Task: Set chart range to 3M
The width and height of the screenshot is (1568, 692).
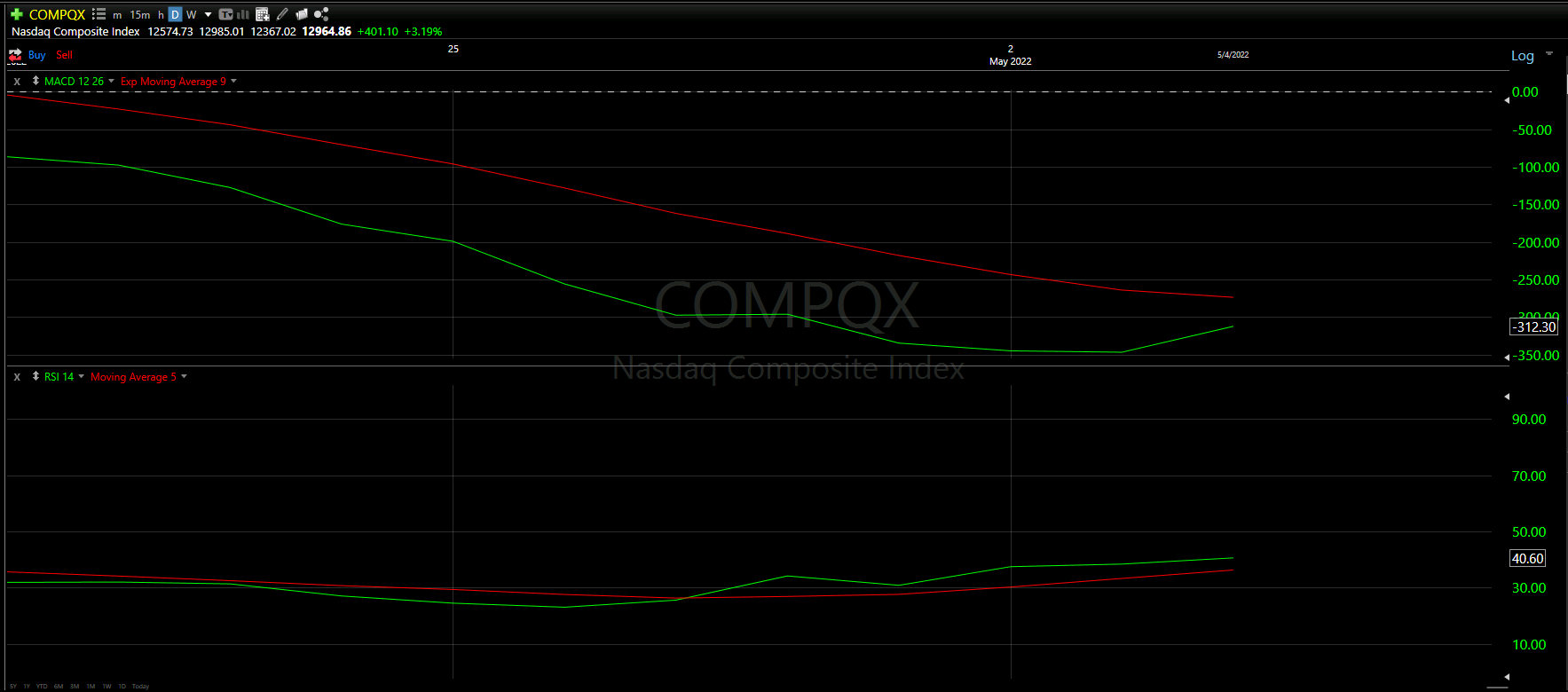Action: pyautogui.click(x=75, y=686)
